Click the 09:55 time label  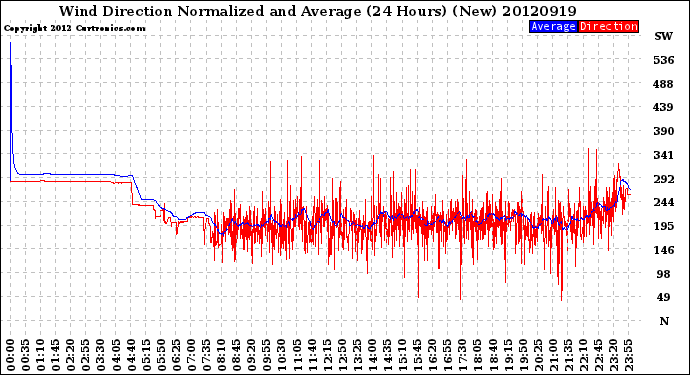(x=267, y=355)
